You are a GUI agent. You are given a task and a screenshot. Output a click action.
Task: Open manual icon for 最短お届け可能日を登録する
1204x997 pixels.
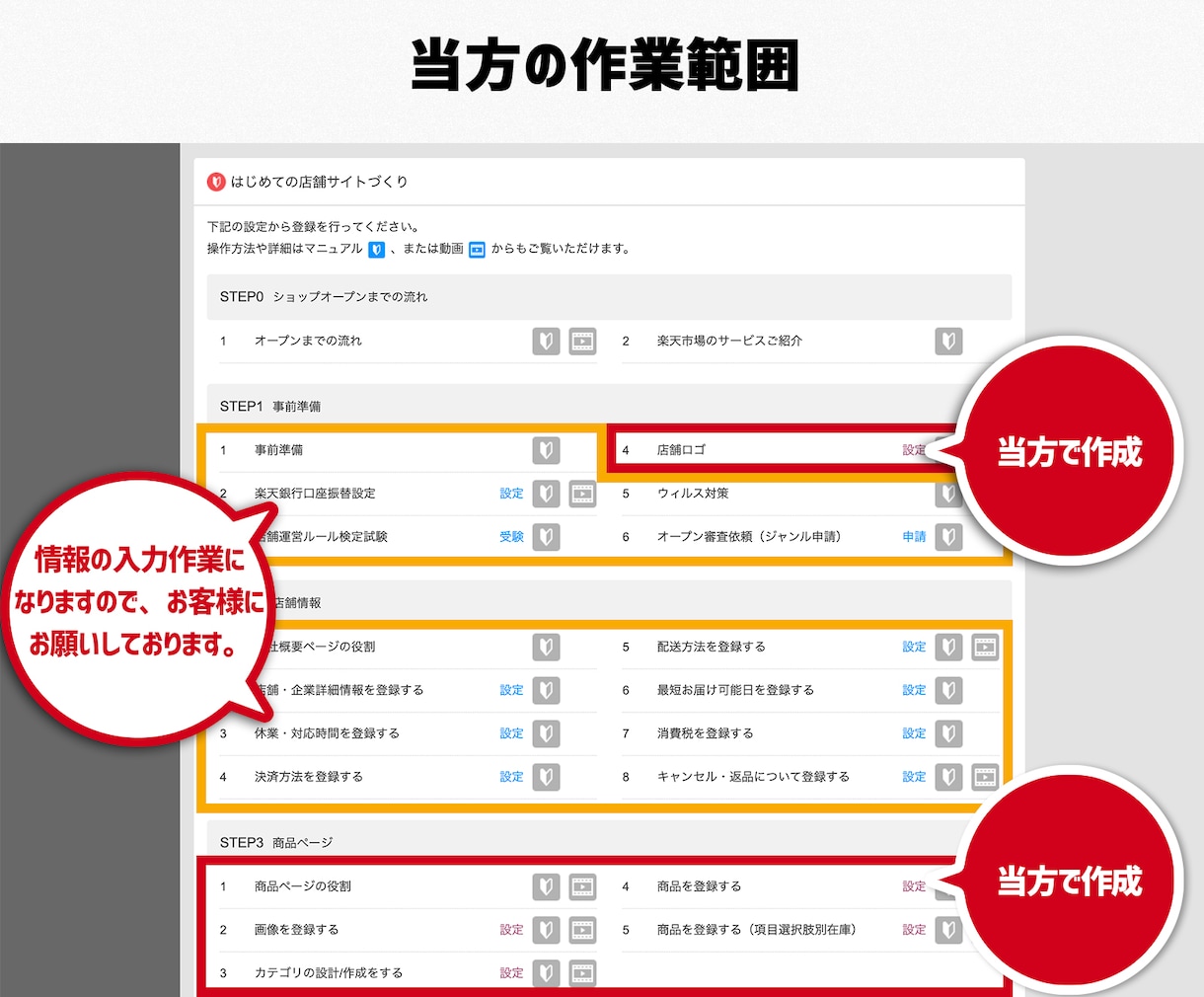click(948, 691)
